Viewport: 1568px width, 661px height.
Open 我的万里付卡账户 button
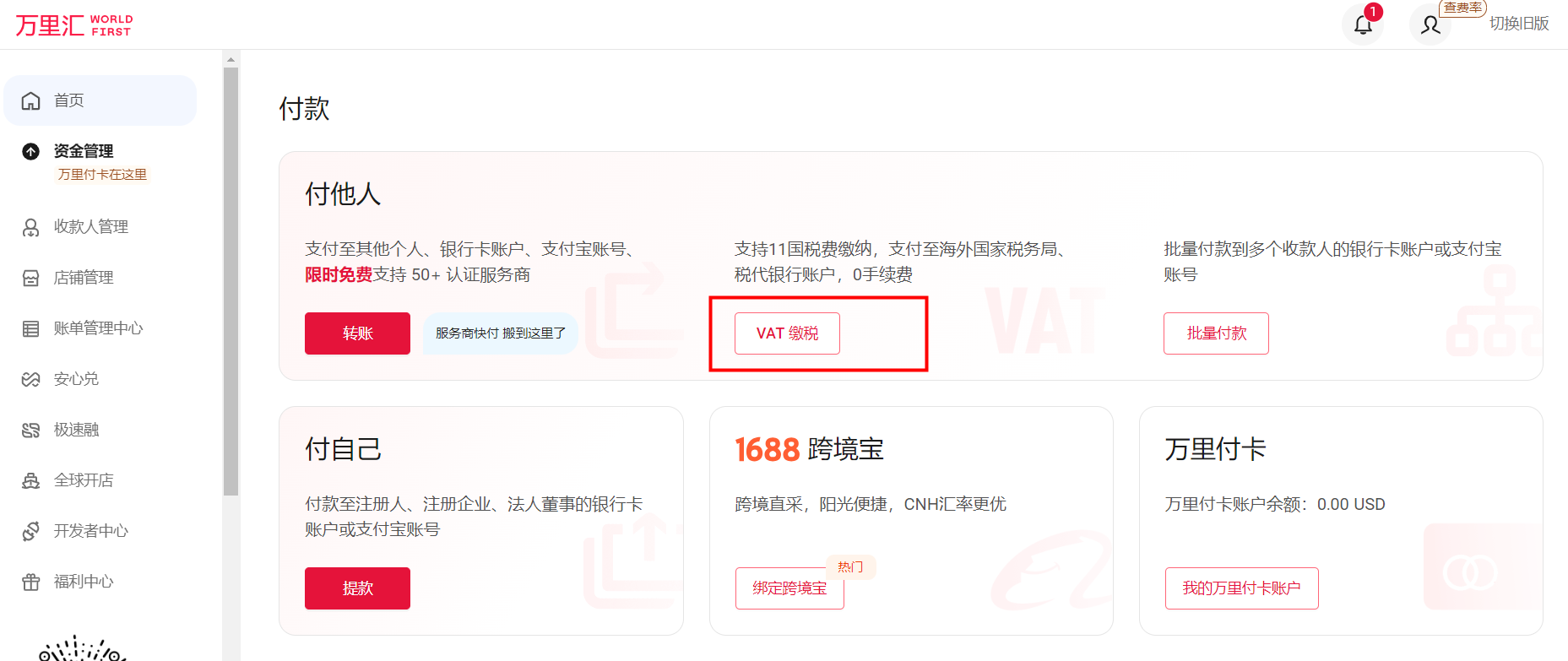(x=1241, y=588)
